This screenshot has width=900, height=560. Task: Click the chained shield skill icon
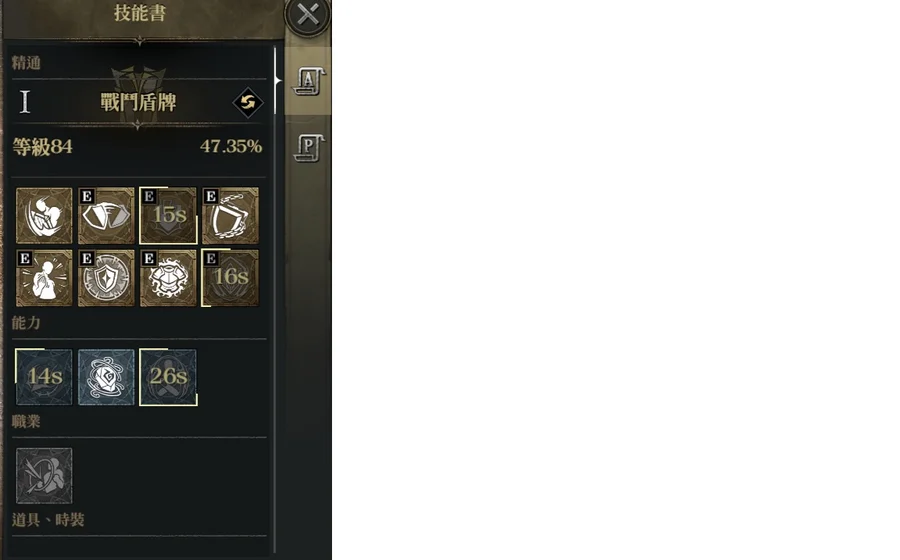pyautogui.click(x=230, y=216)
